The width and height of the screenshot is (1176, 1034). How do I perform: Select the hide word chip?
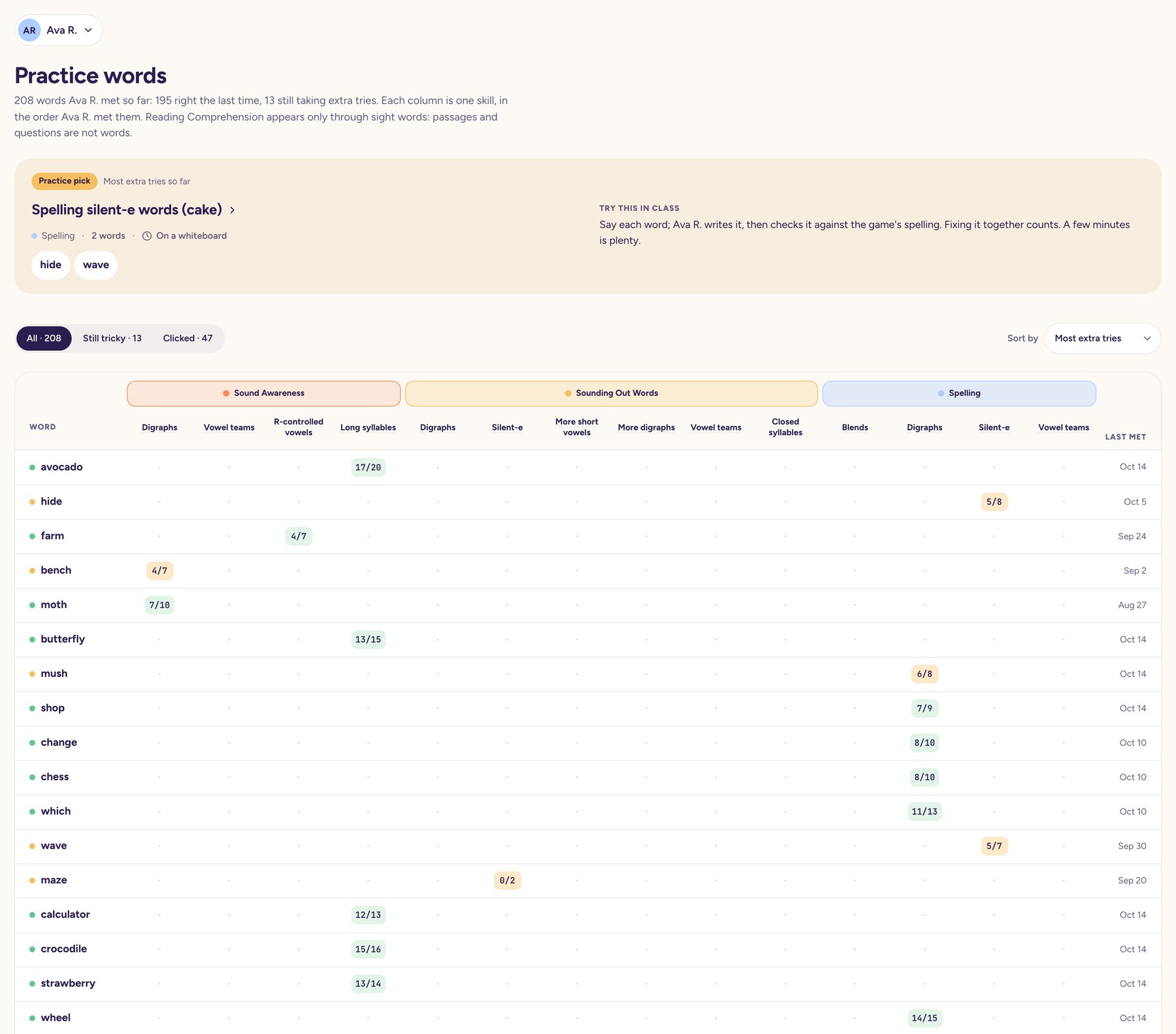point(50,265)
